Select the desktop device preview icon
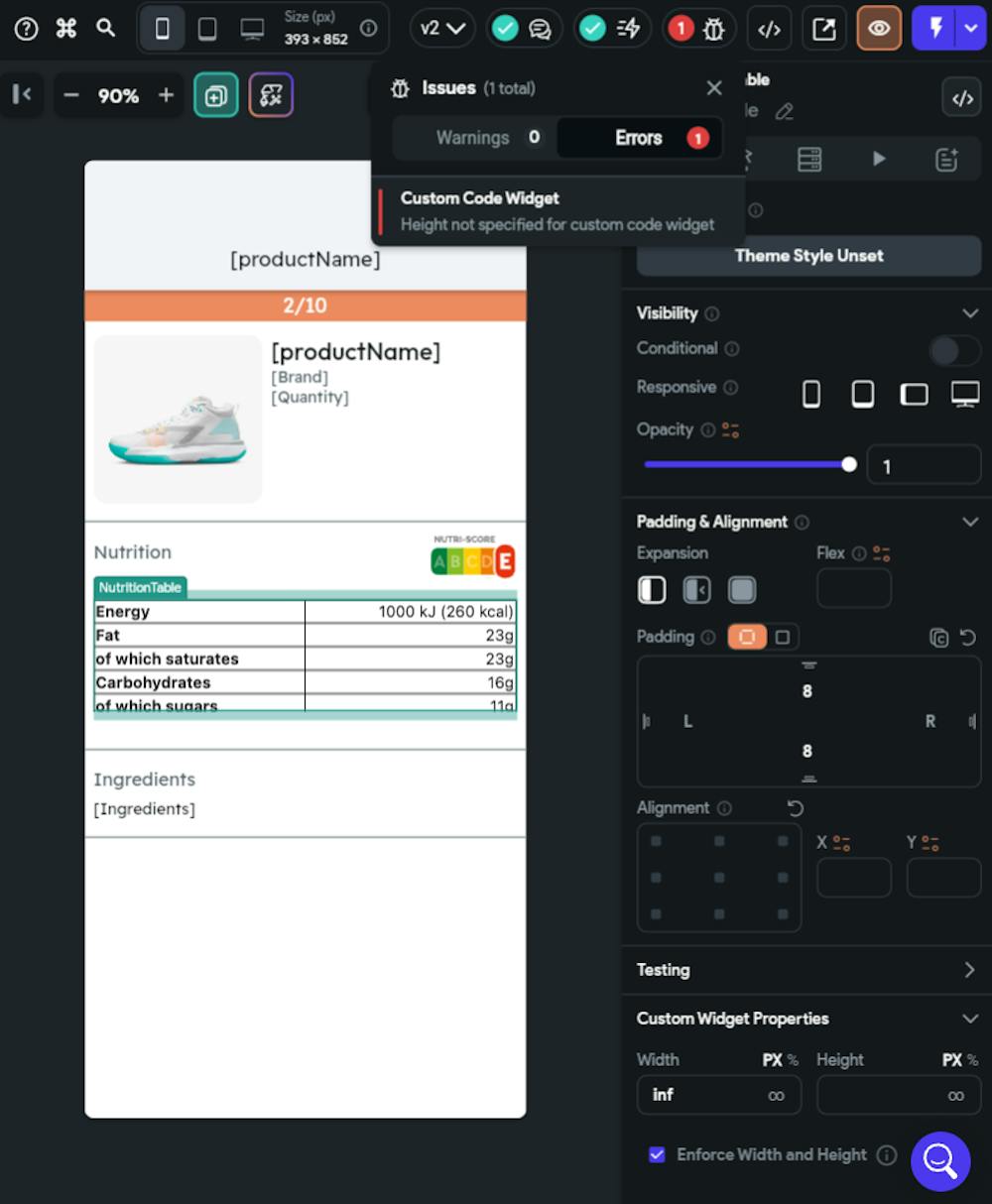This screenshot has height=1204, width=992. 252,28
